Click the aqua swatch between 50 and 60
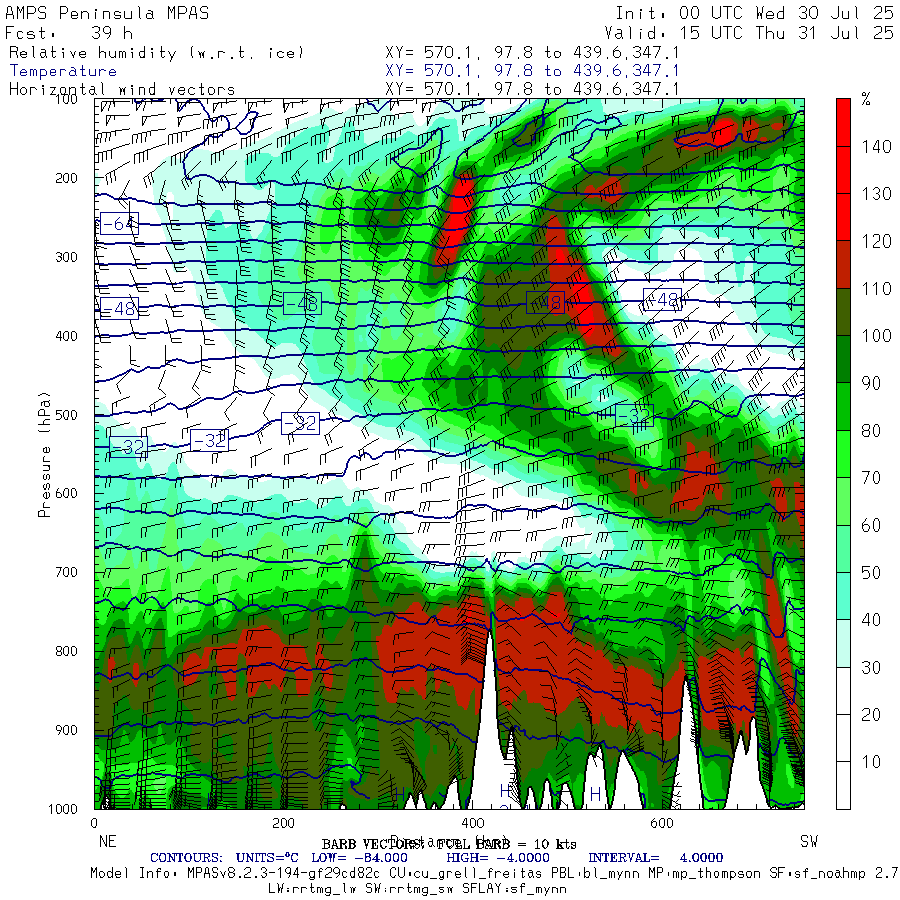 click(x=843, y=549)
